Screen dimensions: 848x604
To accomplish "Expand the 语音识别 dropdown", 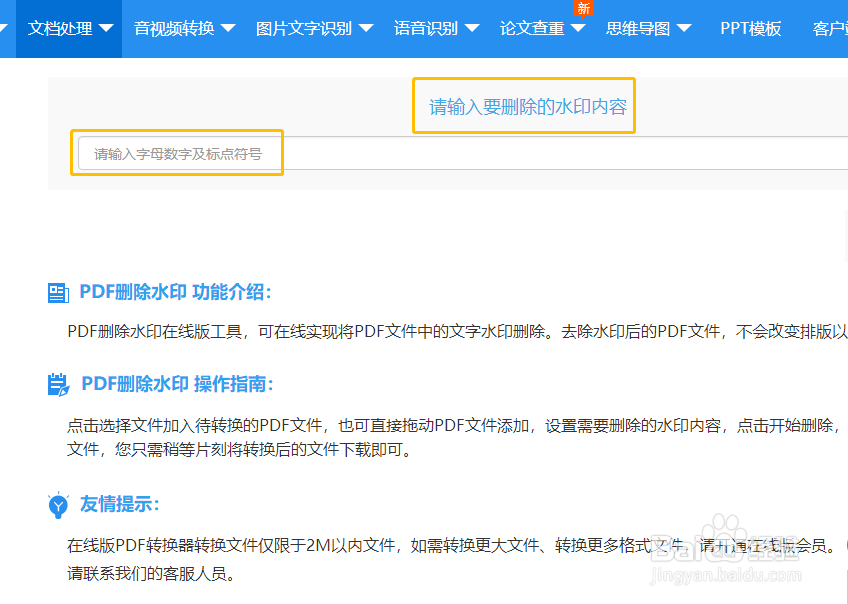I will tap(470, 29).
